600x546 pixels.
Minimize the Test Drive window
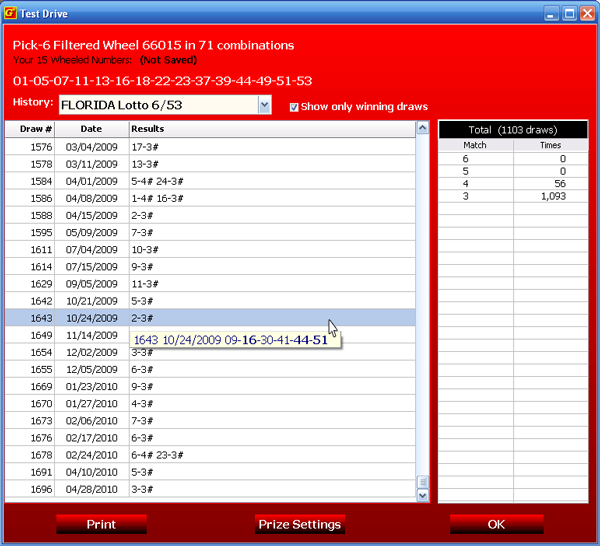click(551, 14)
